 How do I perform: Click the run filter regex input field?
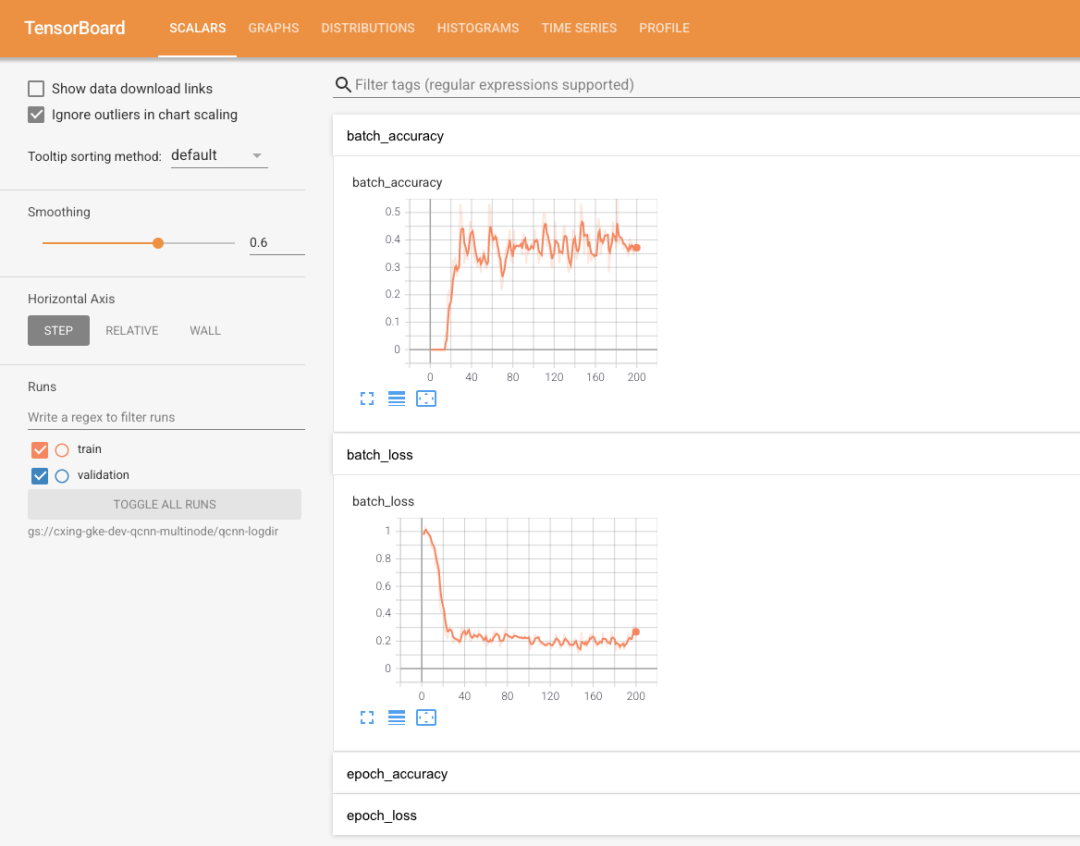pos(165,417)
